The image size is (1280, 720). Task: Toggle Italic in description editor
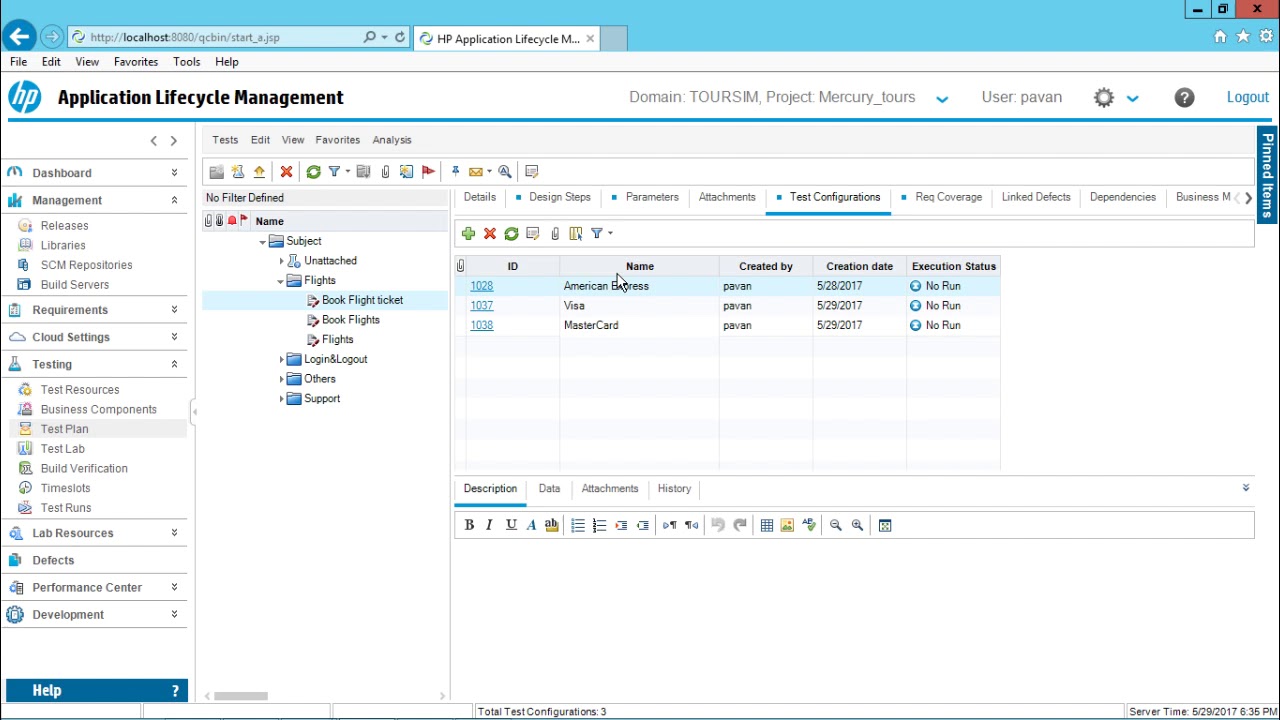pyautogui.click(x=489, y=525)
